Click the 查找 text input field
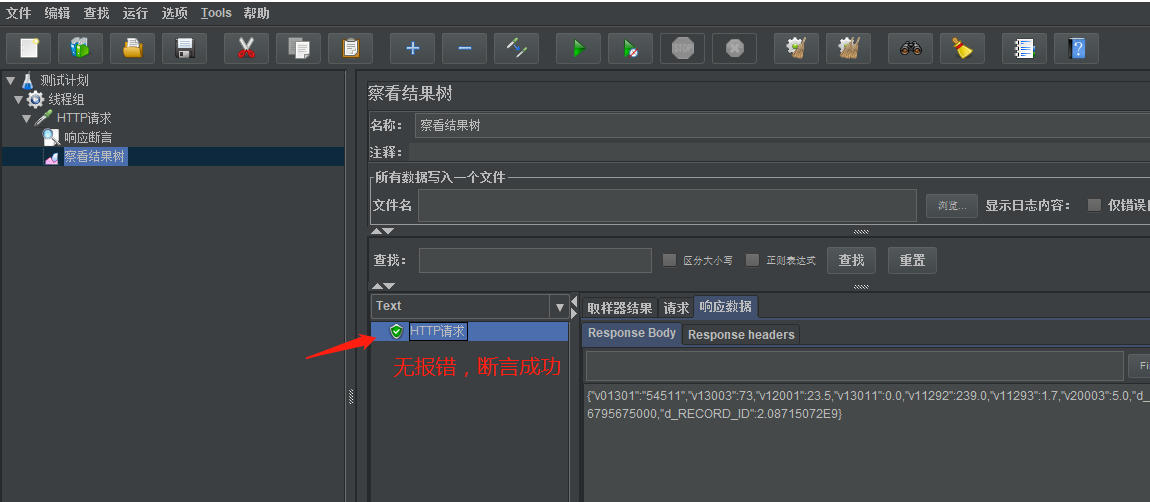 tap(535, 260)
